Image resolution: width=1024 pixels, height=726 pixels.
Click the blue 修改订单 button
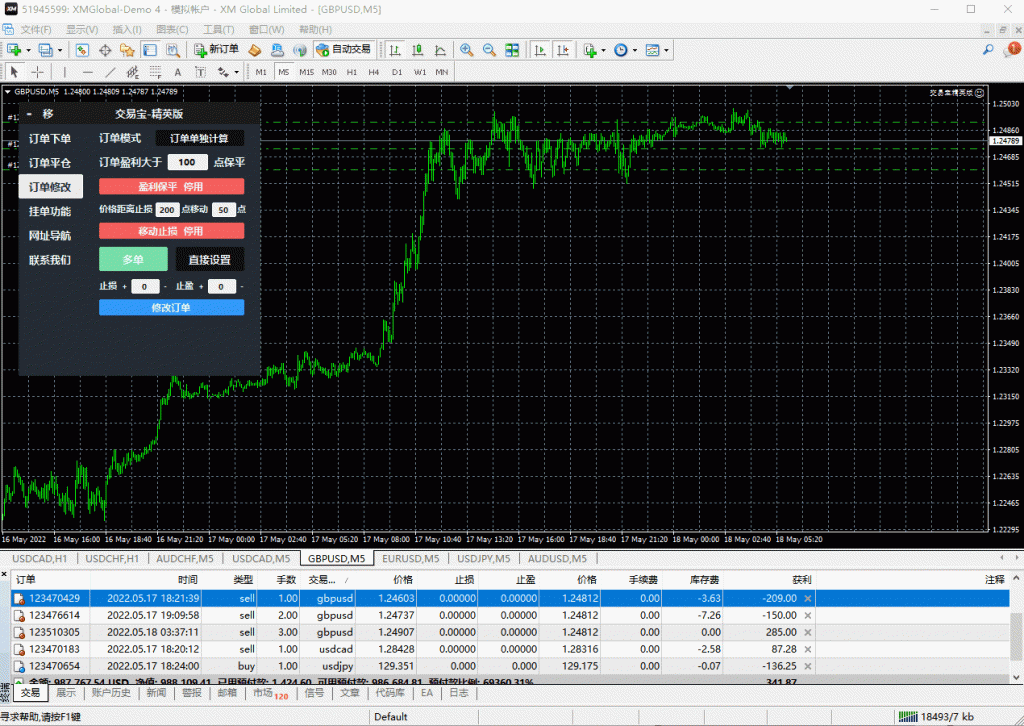point(171,308)
